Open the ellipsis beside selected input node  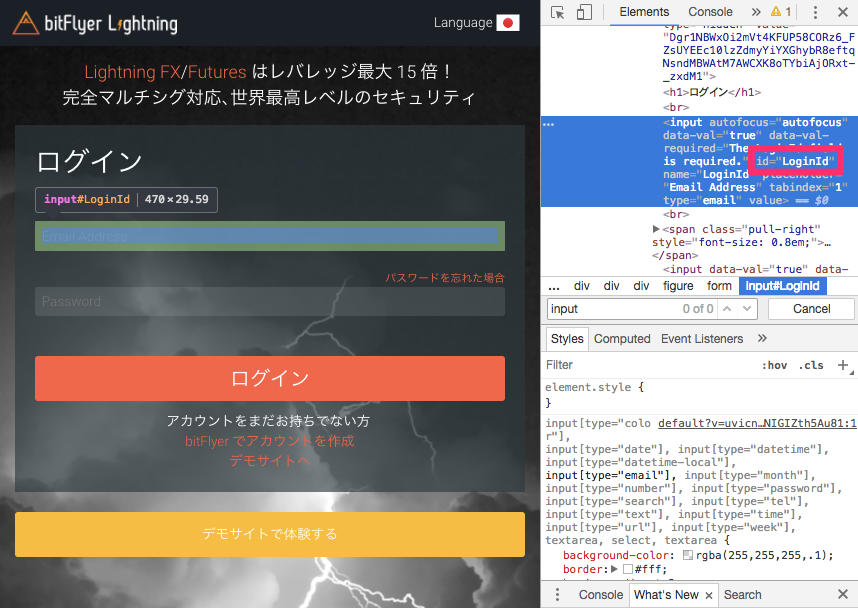tap(548, 124)
